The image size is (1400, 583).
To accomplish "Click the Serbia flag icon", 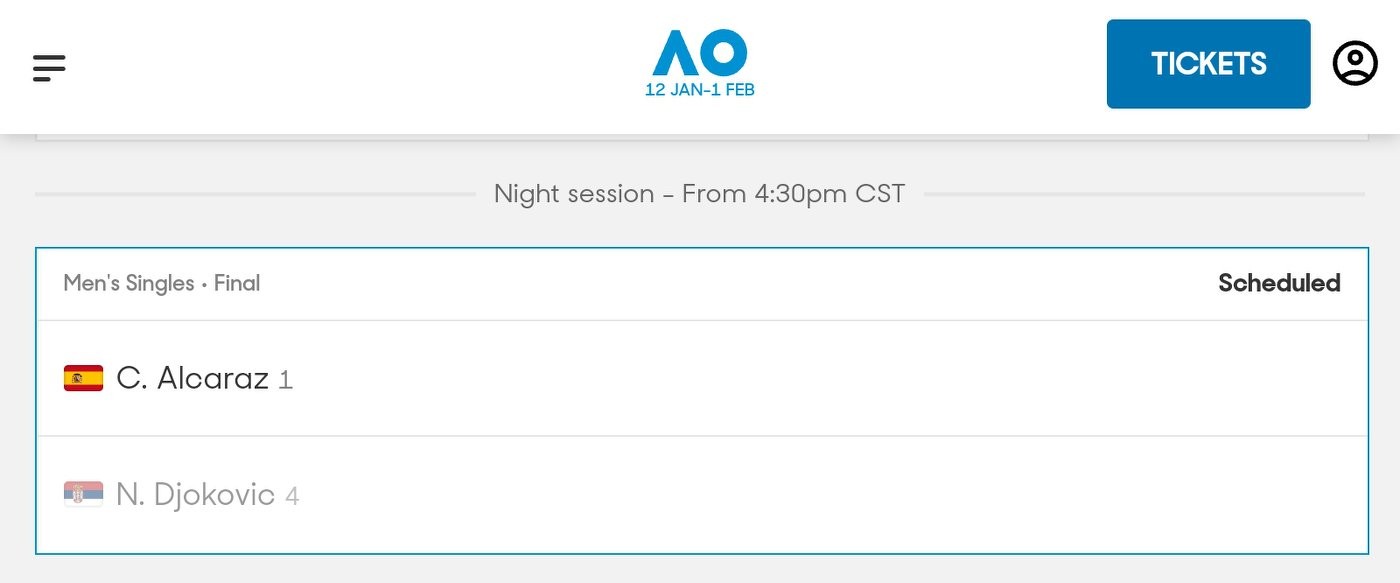I will [83, 494].
